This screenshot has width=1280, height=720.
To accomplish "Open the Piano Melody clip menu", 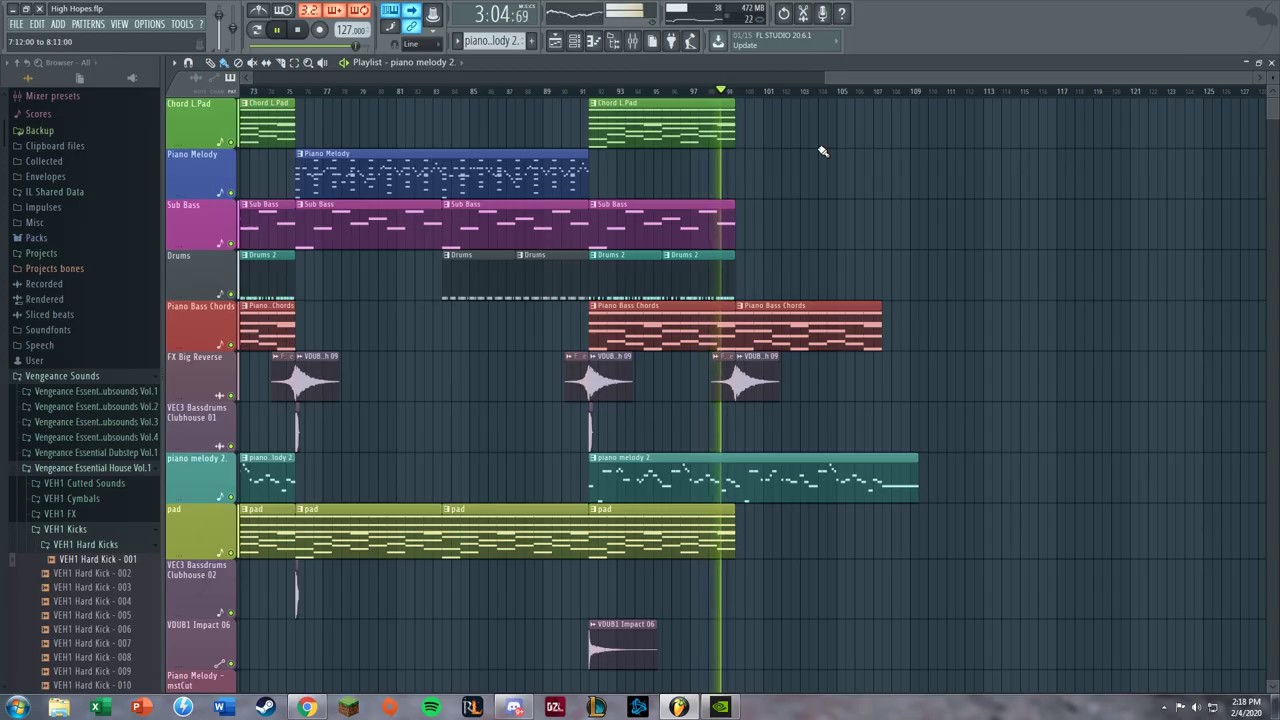I will pos(300,154).
